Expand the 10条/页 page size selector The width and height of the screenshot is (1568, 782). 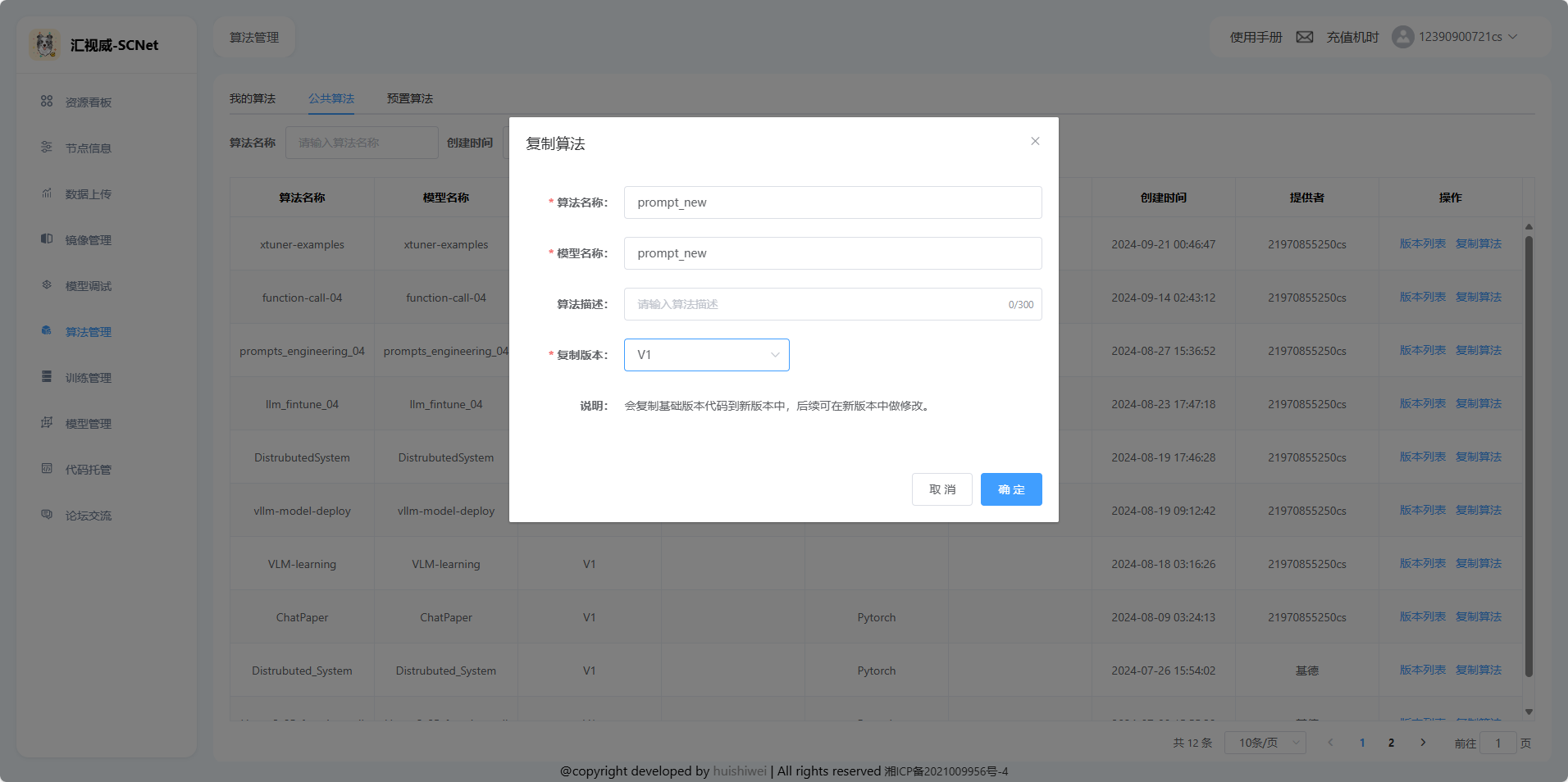pos(1265,743)
